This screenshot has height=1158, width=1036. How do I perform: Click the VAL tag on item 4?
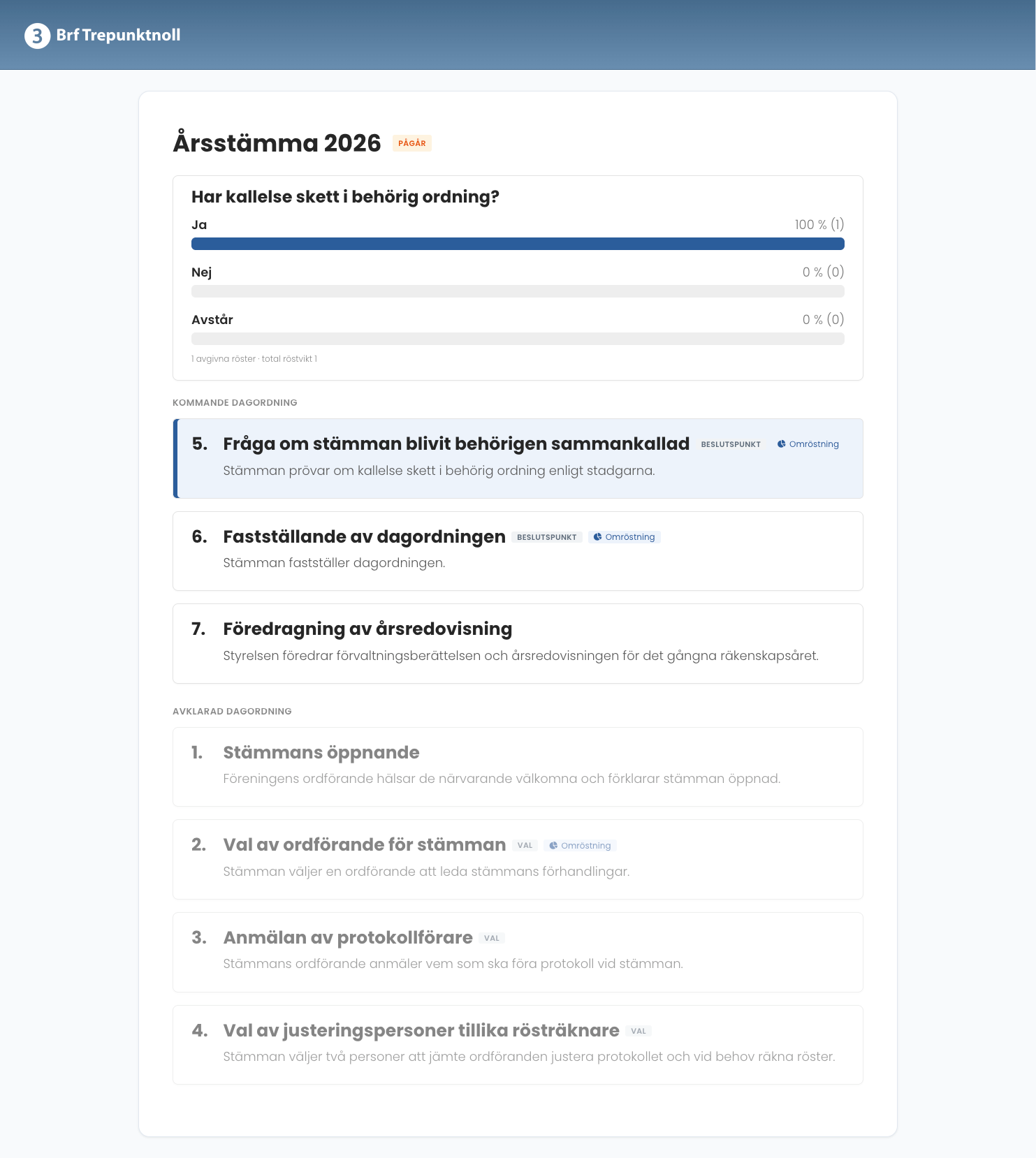[639, 1031]
